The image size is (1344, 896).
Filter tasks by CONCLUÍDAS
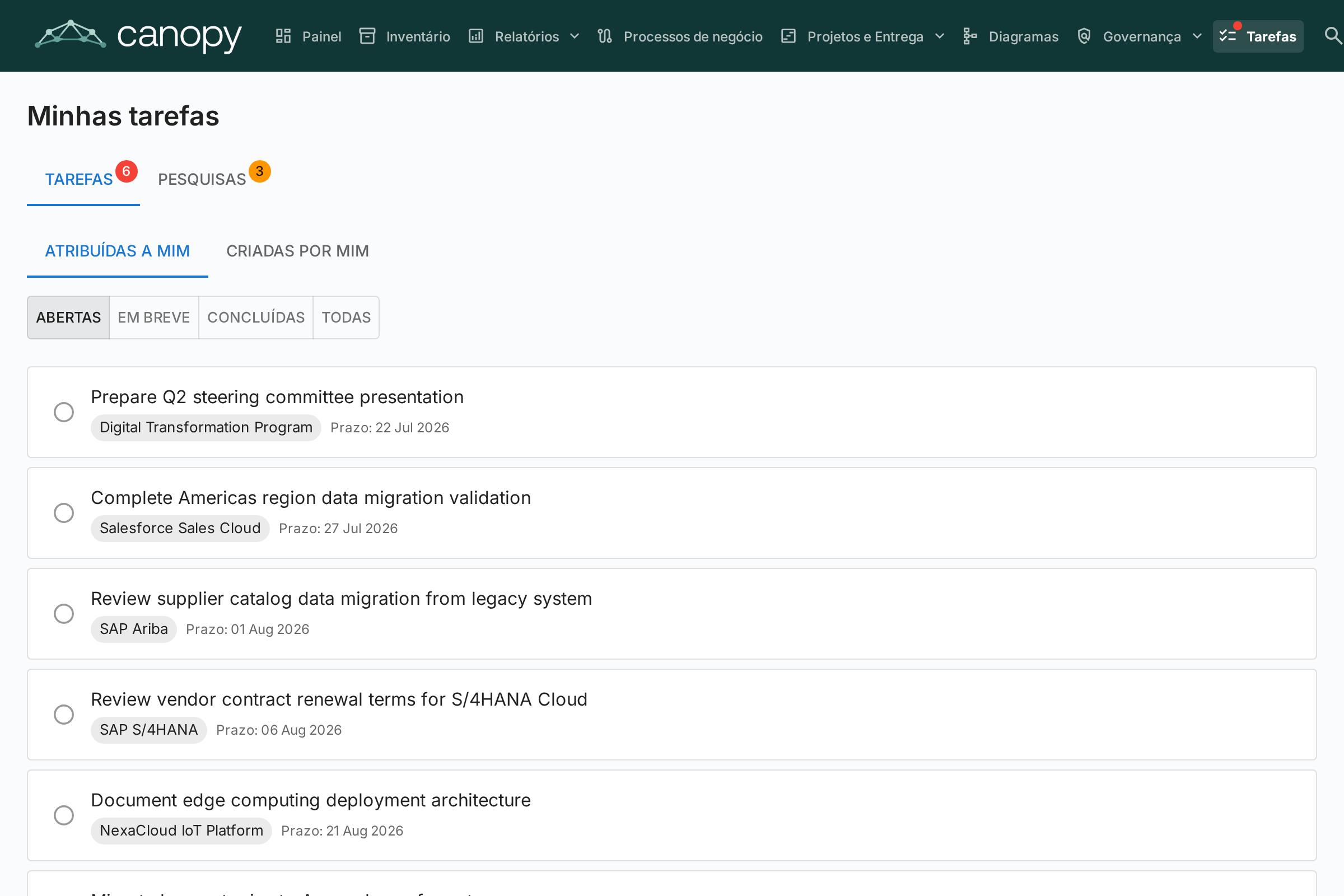coord(256,317)
